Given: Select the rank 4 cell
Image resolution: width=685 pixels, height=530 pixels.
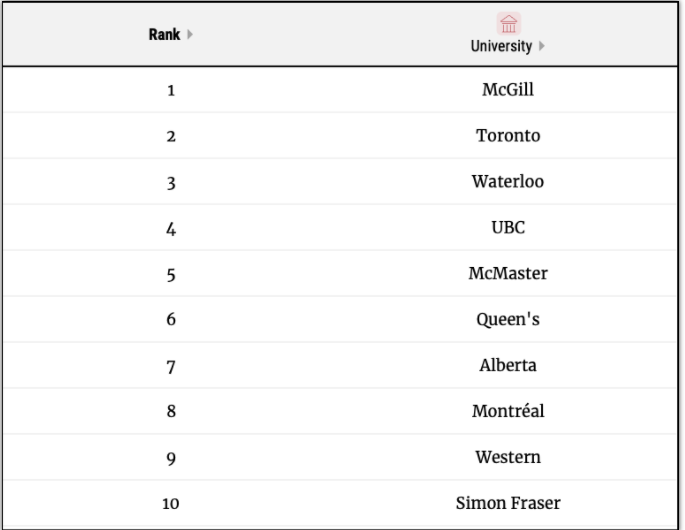Looking at the screenshot, I should pyautogui.click(x=171, y=229).
